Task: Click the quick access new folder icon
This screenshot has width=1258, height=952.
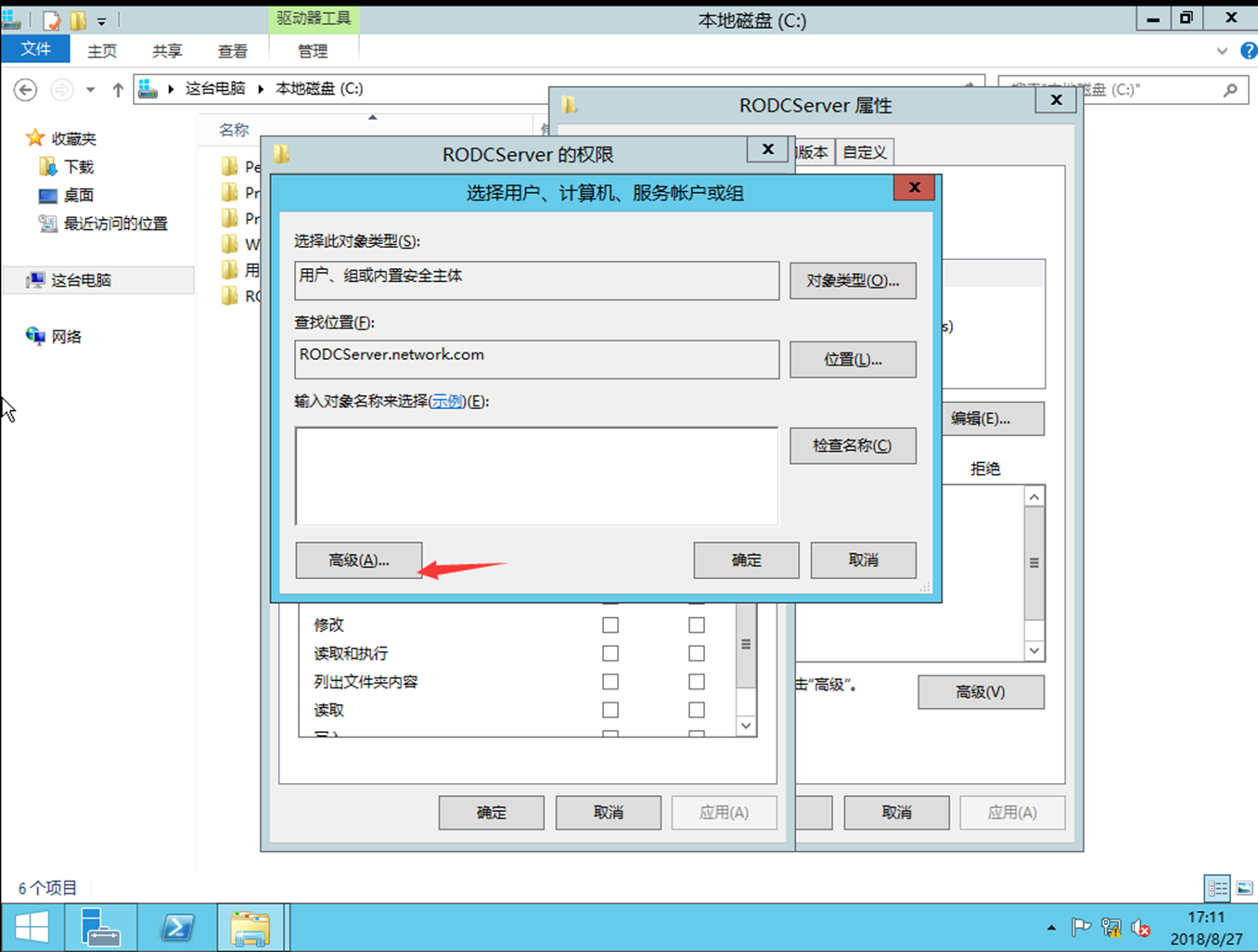Action: point(79,19)
